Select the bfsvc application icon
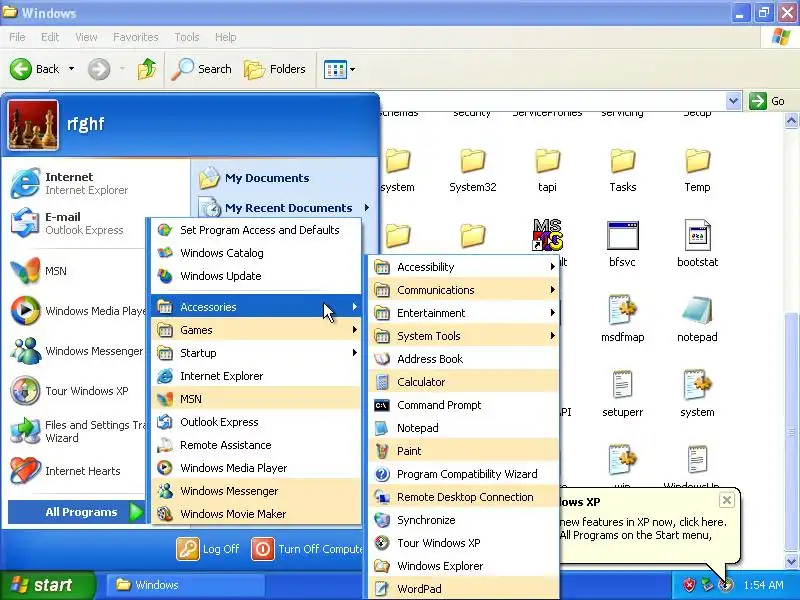 pos(622,235)
